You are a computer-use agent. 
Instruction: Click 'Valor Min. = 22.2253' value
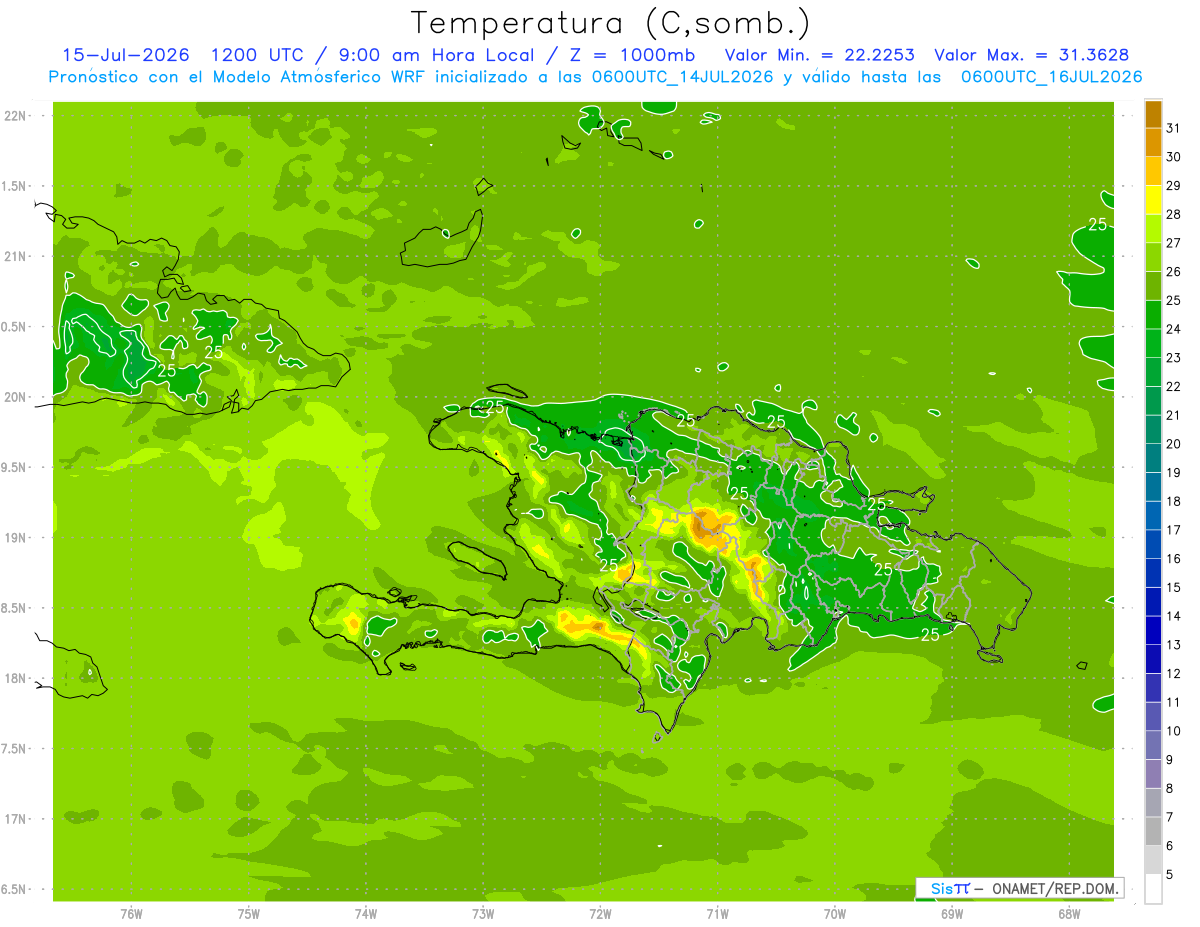[819, 55]
